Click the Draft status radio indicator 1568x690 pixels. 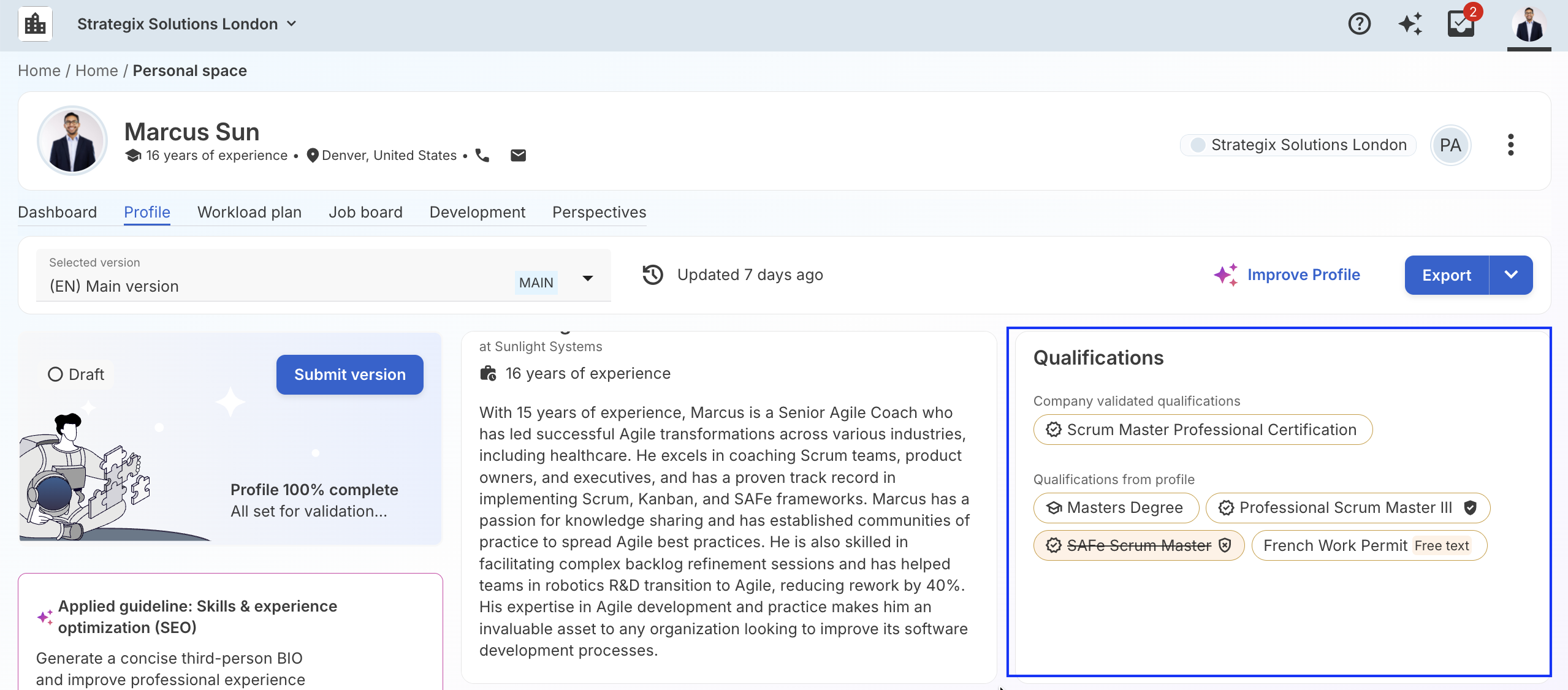point(55,374)
